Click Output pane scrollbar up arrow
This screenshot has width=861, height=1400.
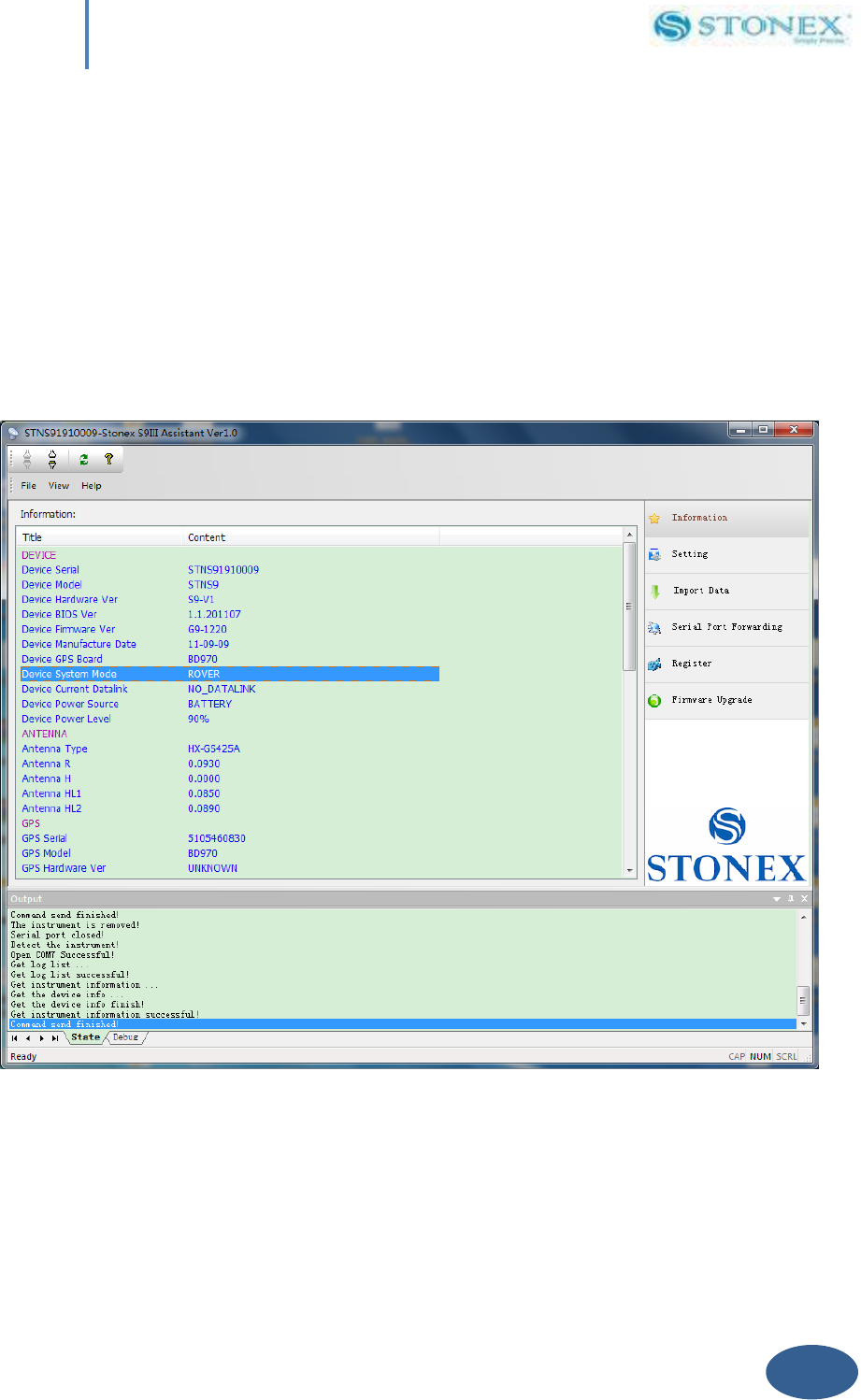pos(803,917)
